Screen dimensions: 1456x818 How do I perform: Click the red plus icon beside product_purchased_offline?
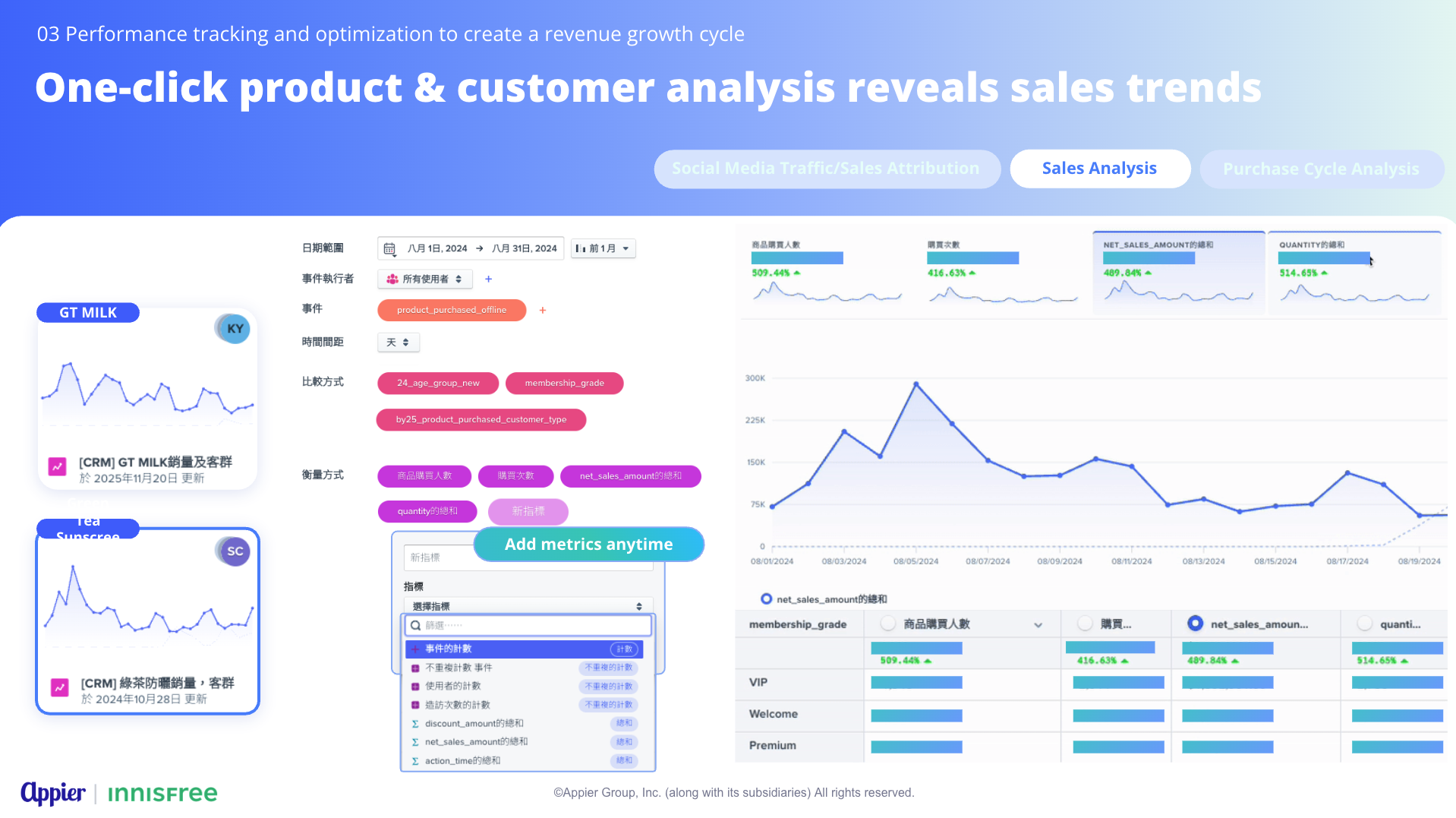pyautogui.click(x=542, y=310)
